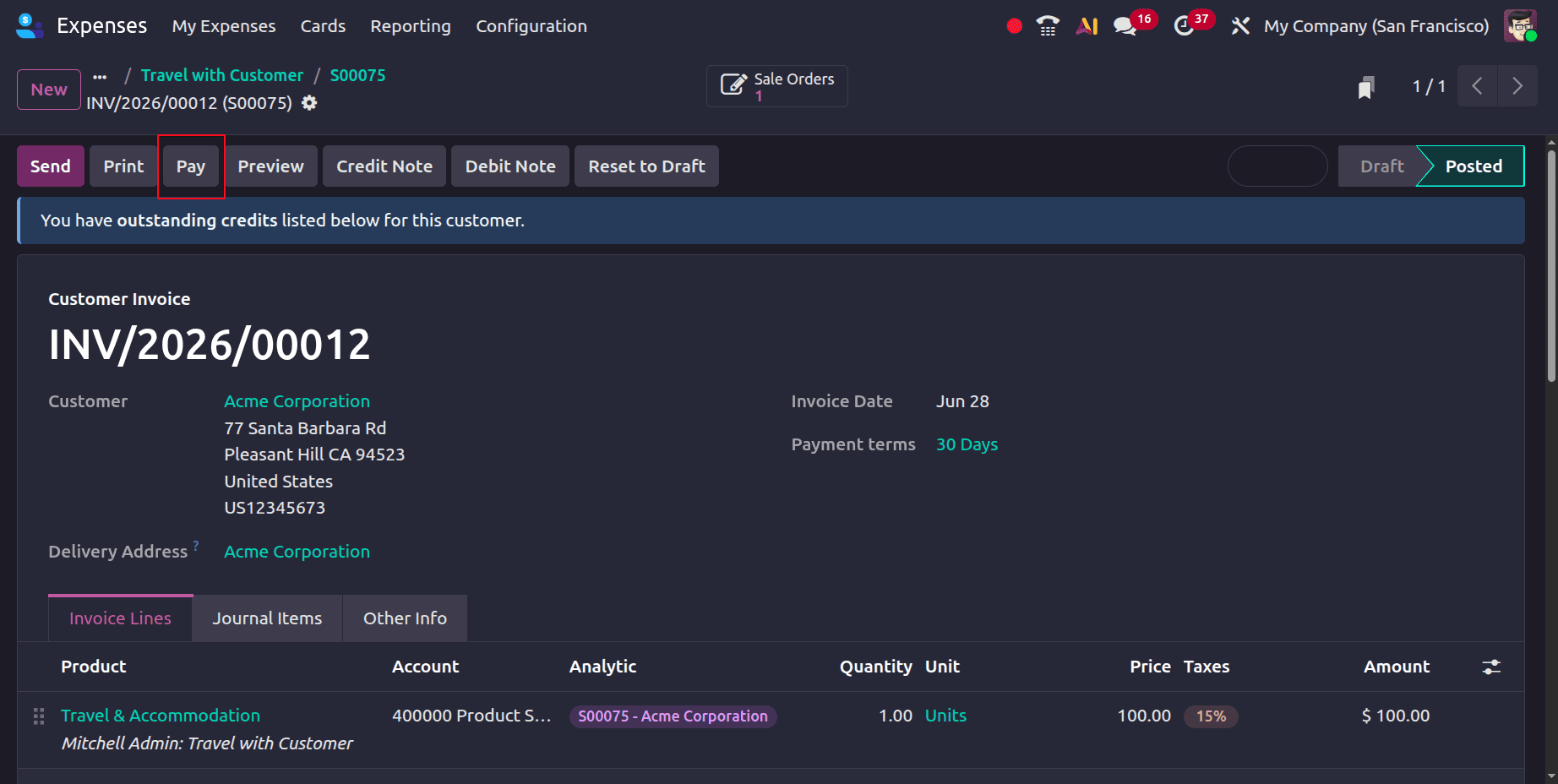Switch to the Other Info tab
The width and height of the screenshot is (1558, 784).
[x=405, y=618]
